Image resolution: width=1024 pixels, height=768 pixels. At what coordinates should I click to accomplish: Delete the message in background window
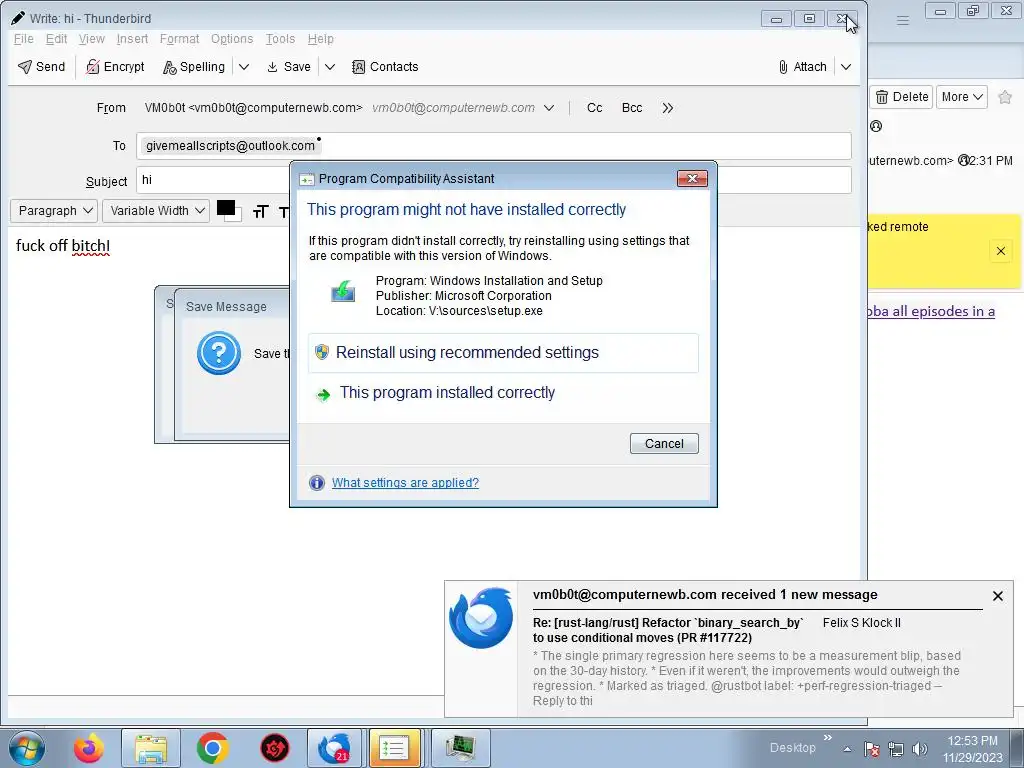pyautogui.click(x=902, y=97)
